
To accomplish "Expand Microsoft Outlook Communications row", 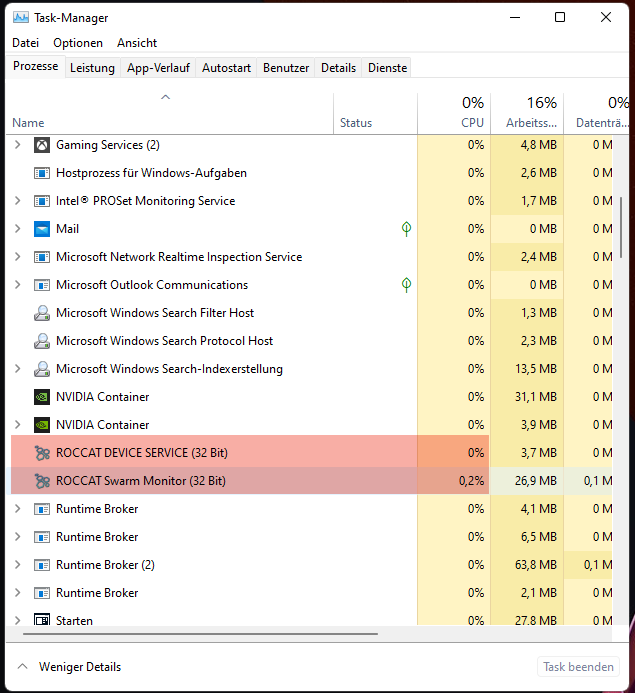I will [18, 285].
